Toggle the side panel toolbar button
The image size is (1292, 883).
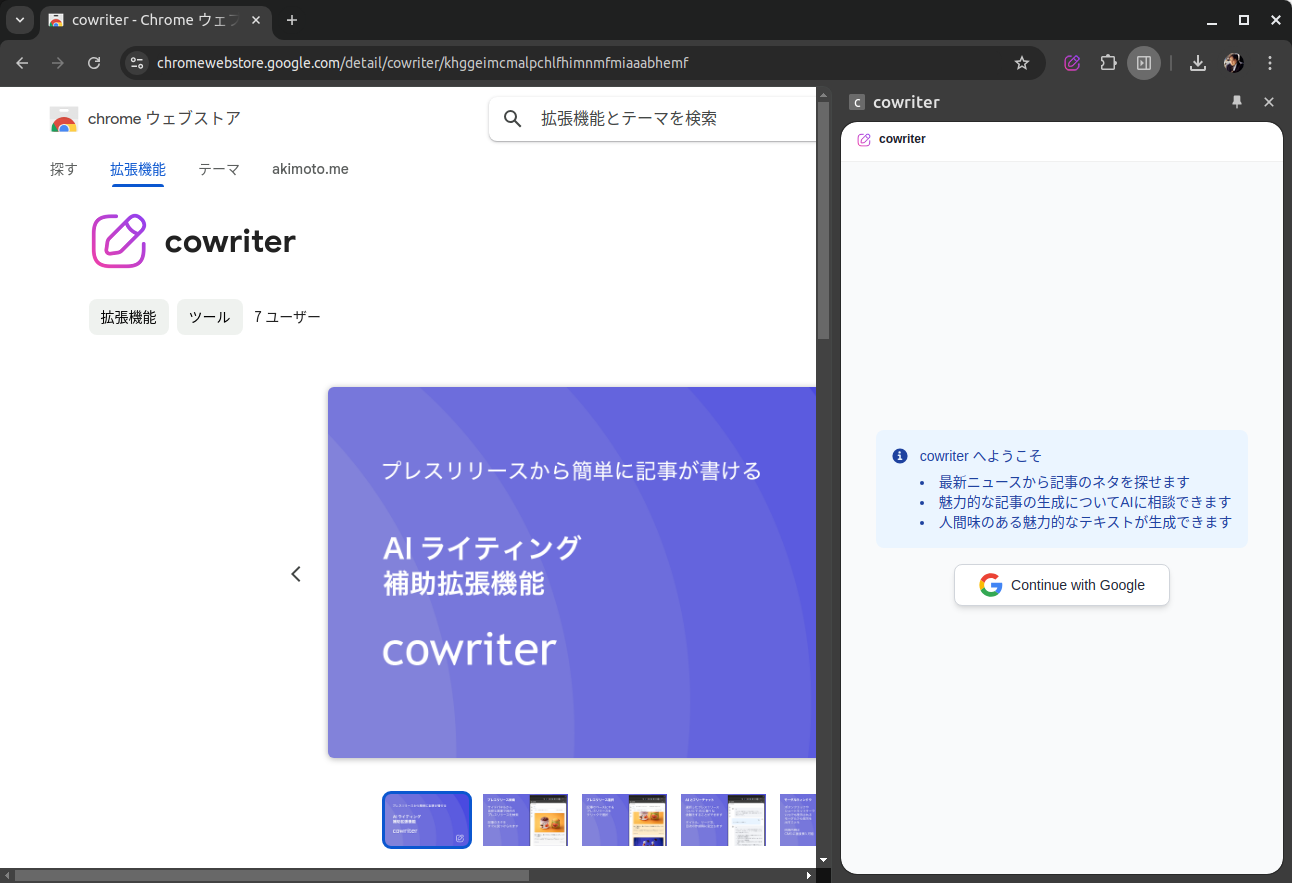click(1144, 63)
